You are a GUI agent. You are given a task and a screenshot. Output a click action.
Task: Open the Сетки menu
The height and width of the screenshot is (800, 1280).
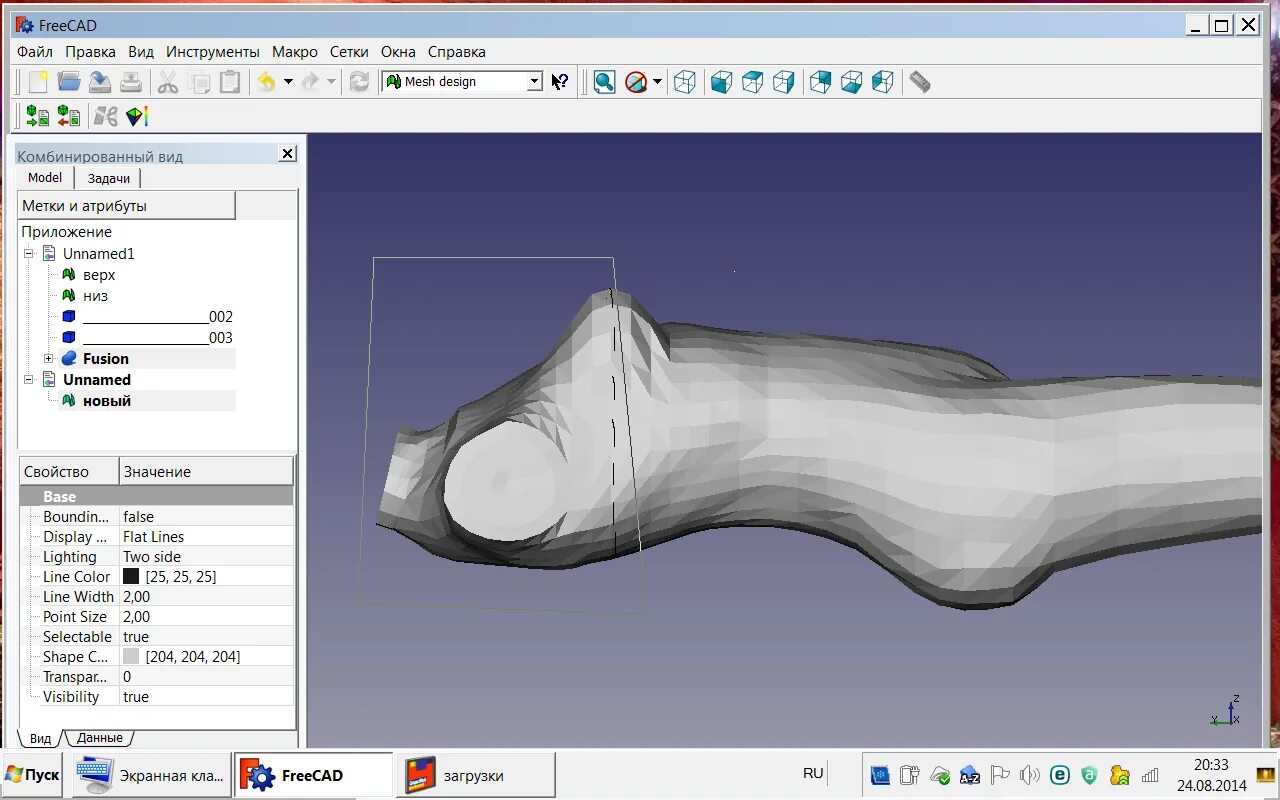pyautogui.click(x=349, y=52)
